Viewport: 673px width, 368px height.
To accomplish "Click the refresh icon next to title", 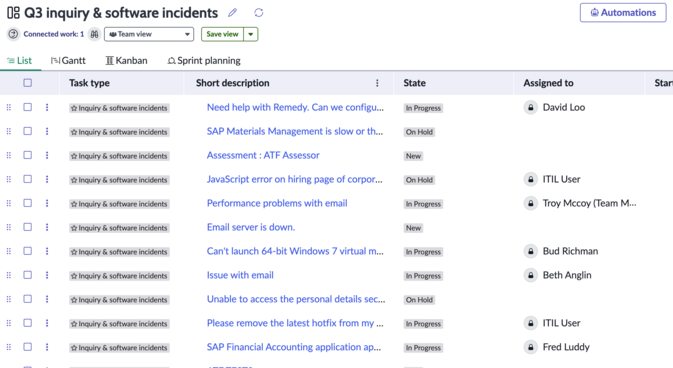I will coord(258,13).
